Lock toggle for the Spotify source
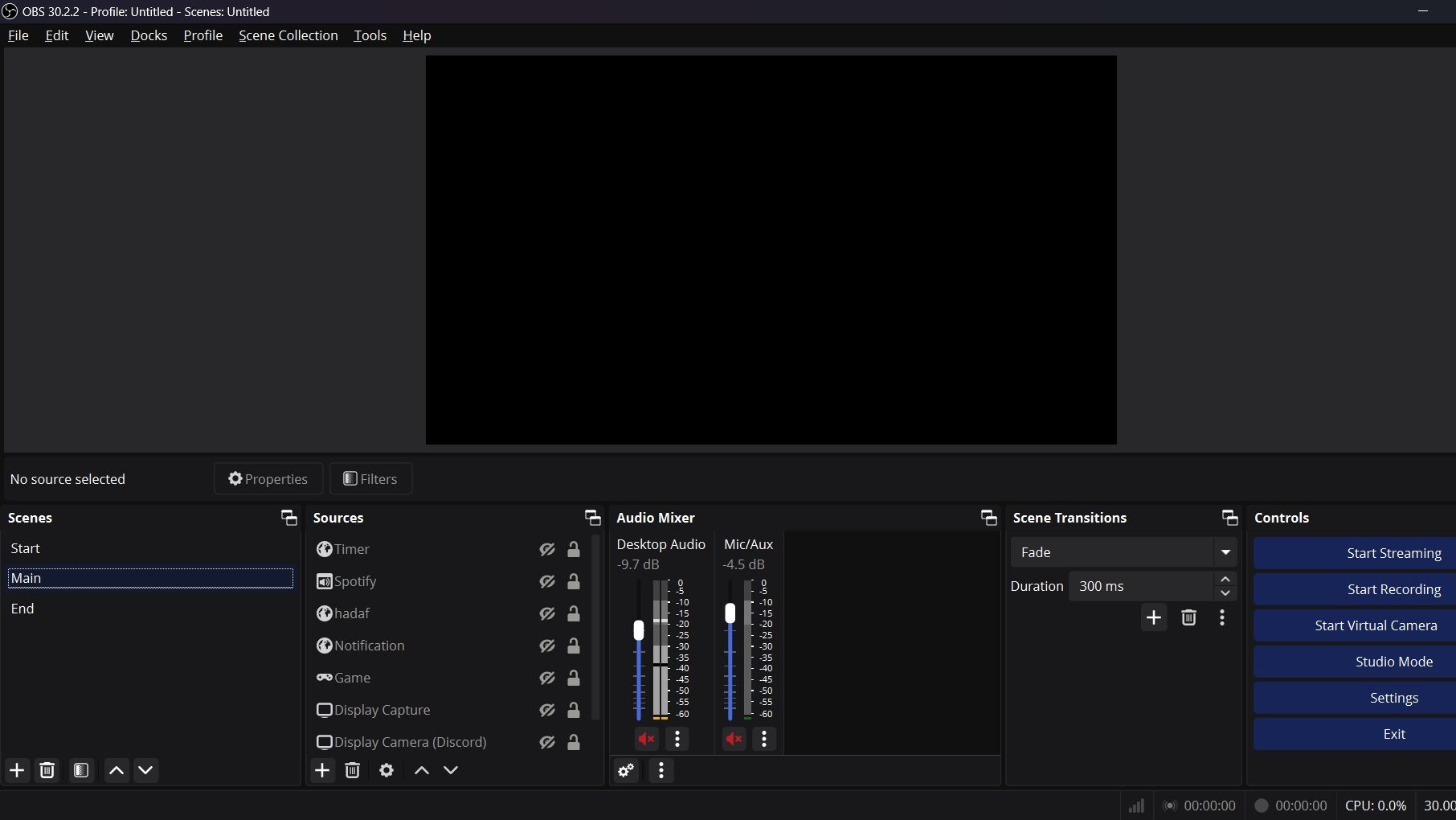Viewport: 1456px width, 820px height. 574,581
